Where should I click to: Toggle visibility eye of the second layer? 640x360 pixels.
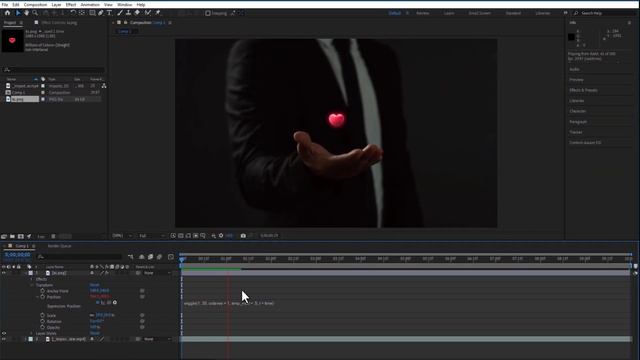[4, 339]
